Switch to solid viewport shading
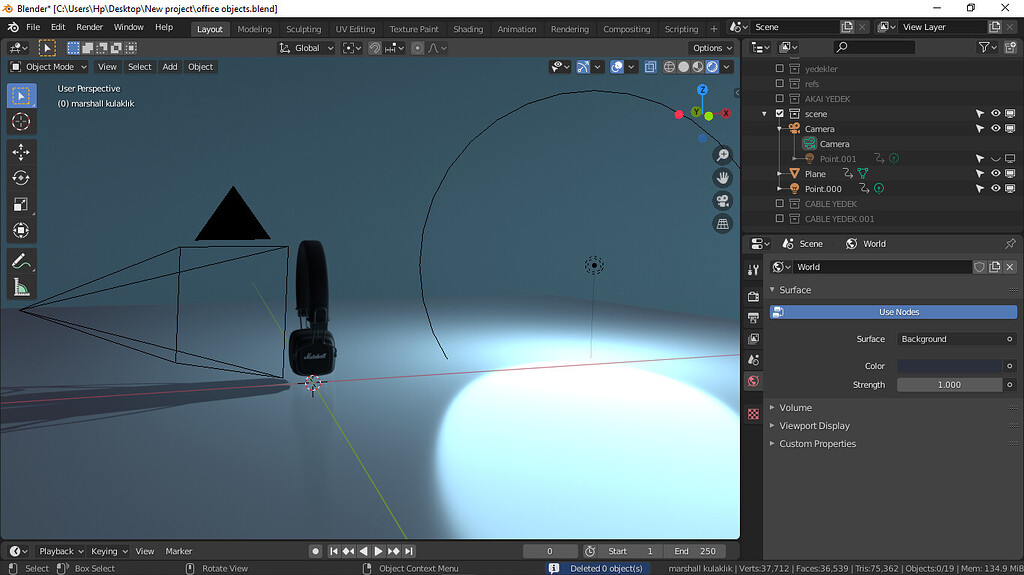This screenshot has height=575, width=1024. (684, 67)
